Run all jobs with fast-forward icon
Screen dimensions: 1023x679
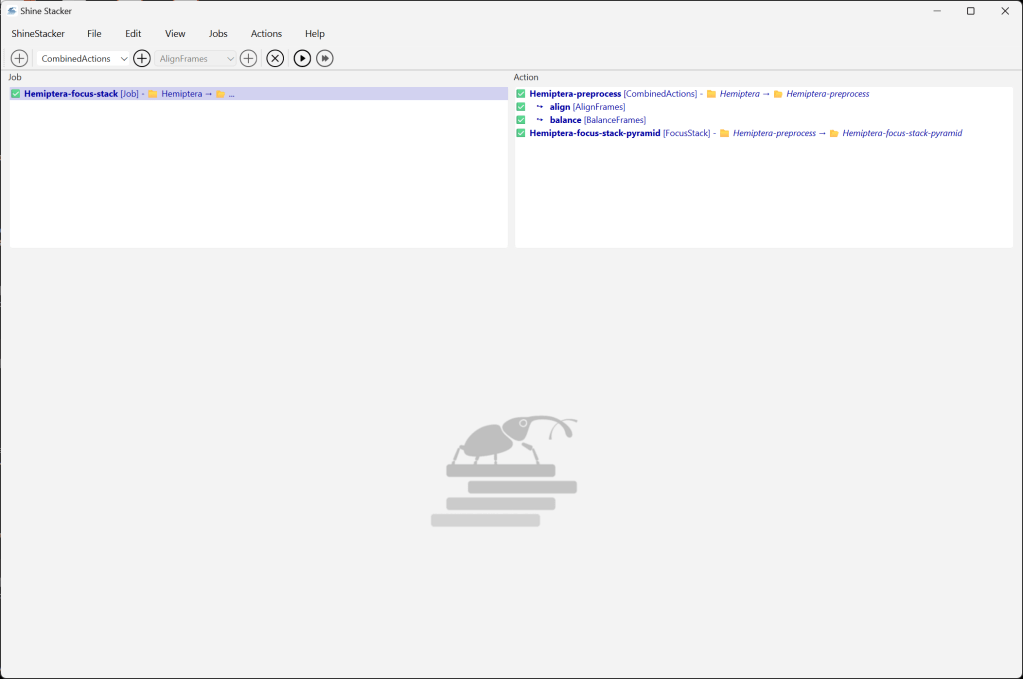coord(325,59)
